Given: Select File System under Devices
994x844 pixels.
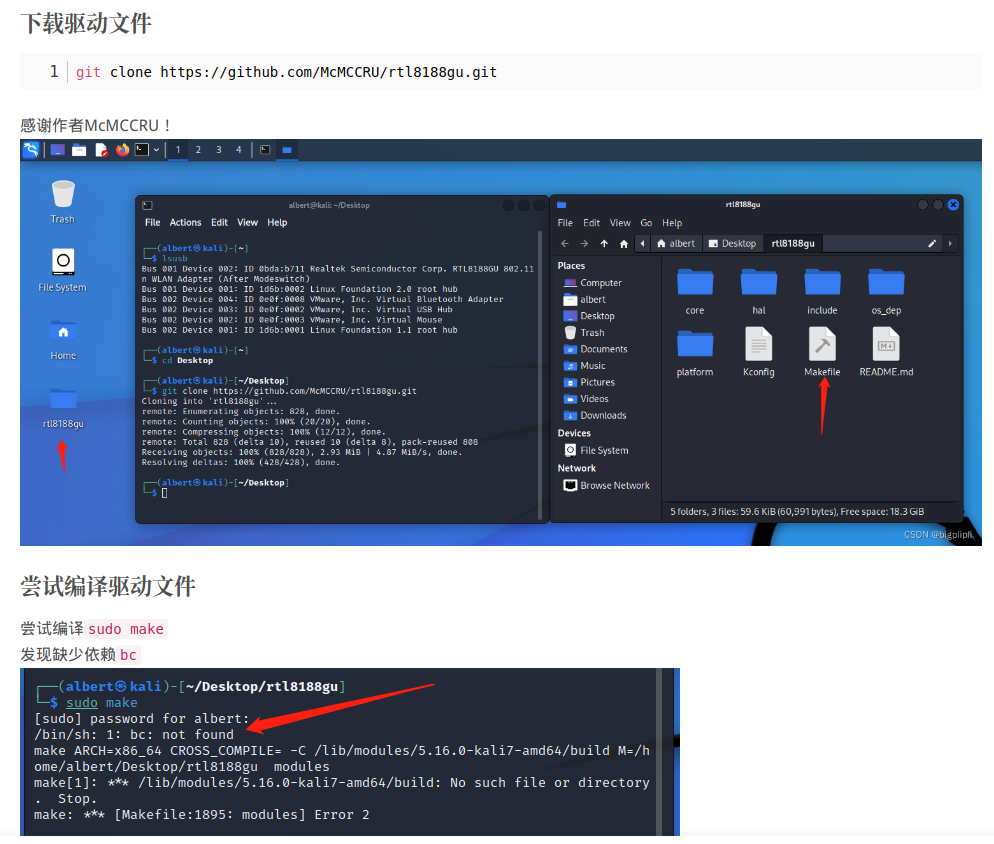Looking at the screenshot, I should (597, 450).
